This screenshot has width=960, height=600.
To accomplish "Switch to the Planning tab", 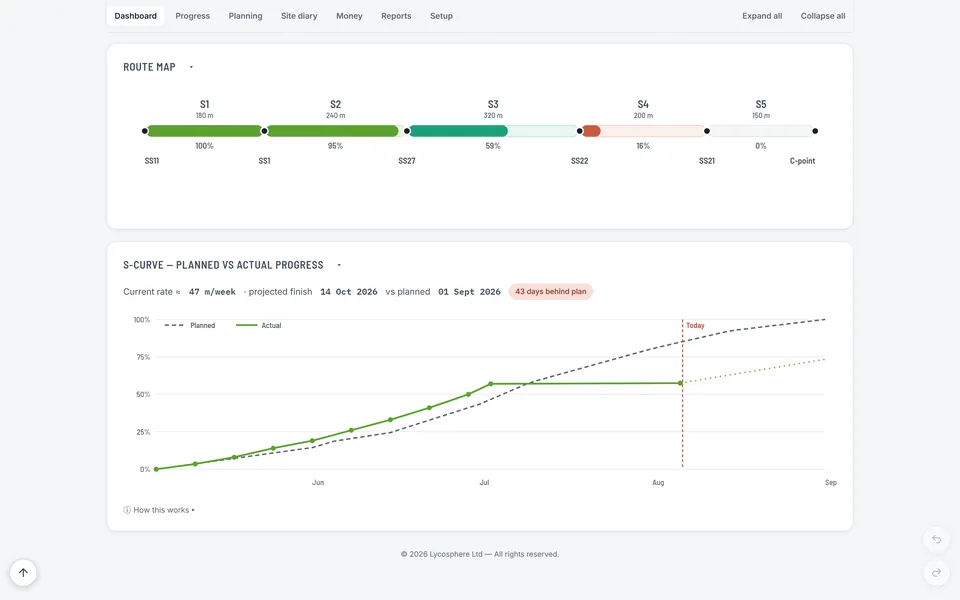I will [x=246, y=16].
